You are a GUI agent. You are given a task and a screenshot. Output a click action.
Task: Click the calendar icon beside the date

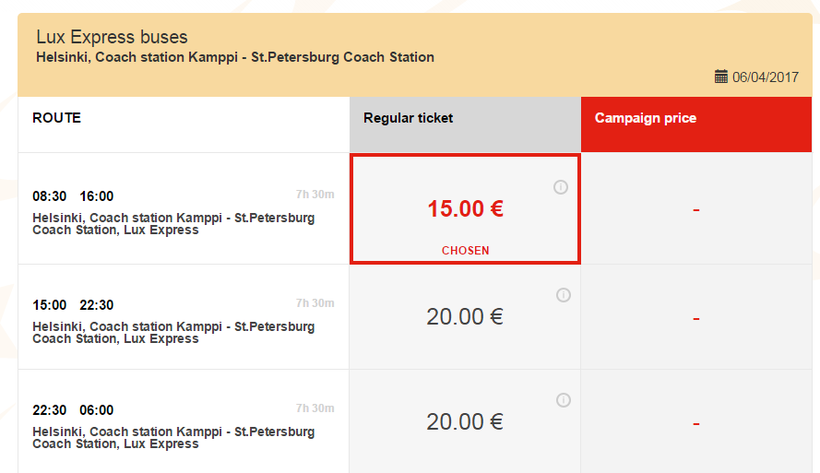point(721,76)
